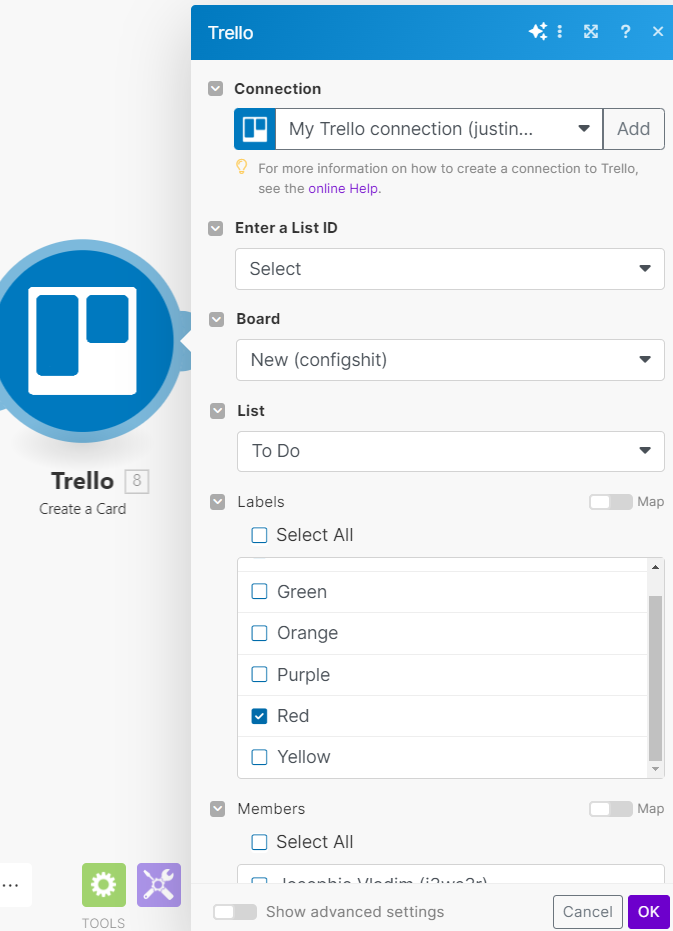The image size is (673, 931).
Task: Check the Orange label checkbox
Action: coord(260,633)
